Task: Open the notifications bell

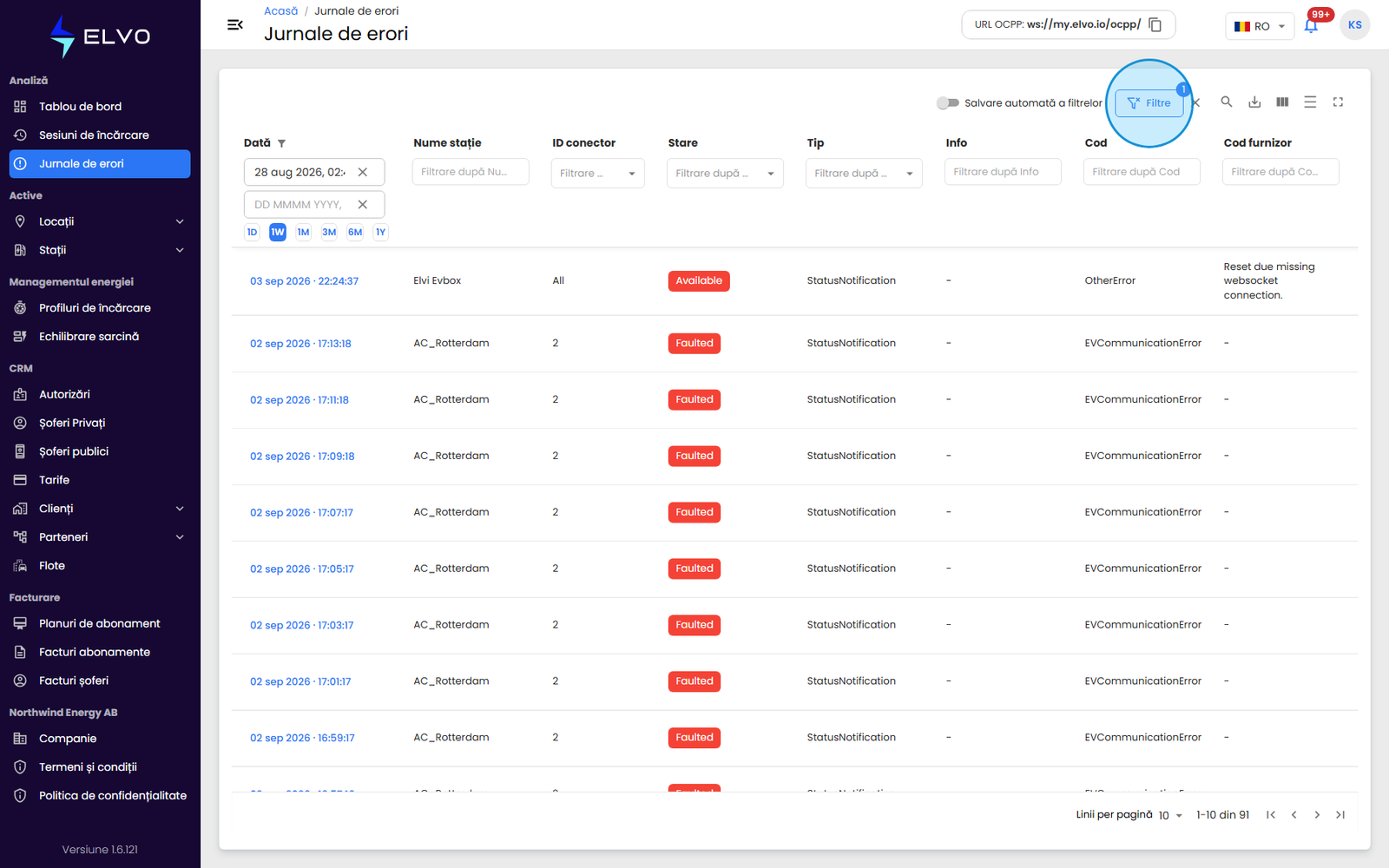Action: click(1311, 25)
